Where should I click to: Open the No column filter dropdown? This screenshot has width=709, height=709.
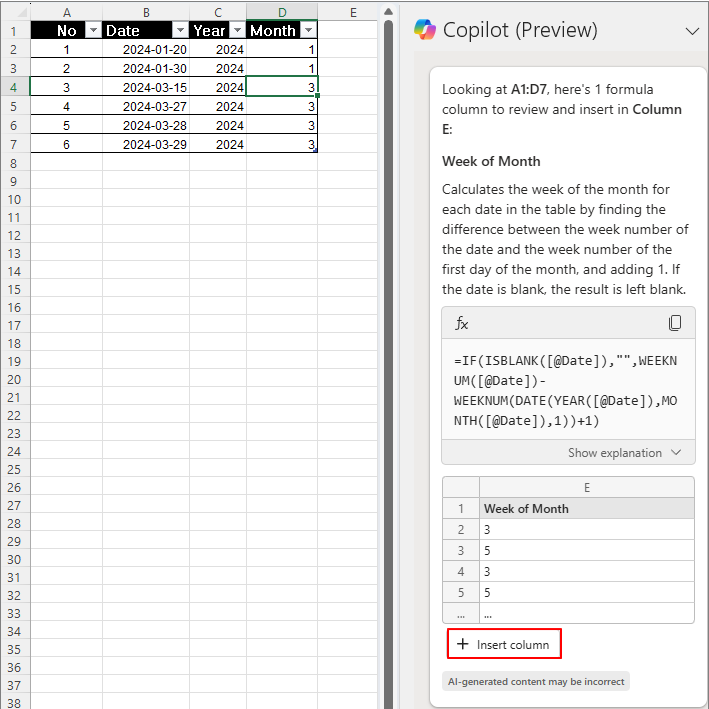point(93,30)
